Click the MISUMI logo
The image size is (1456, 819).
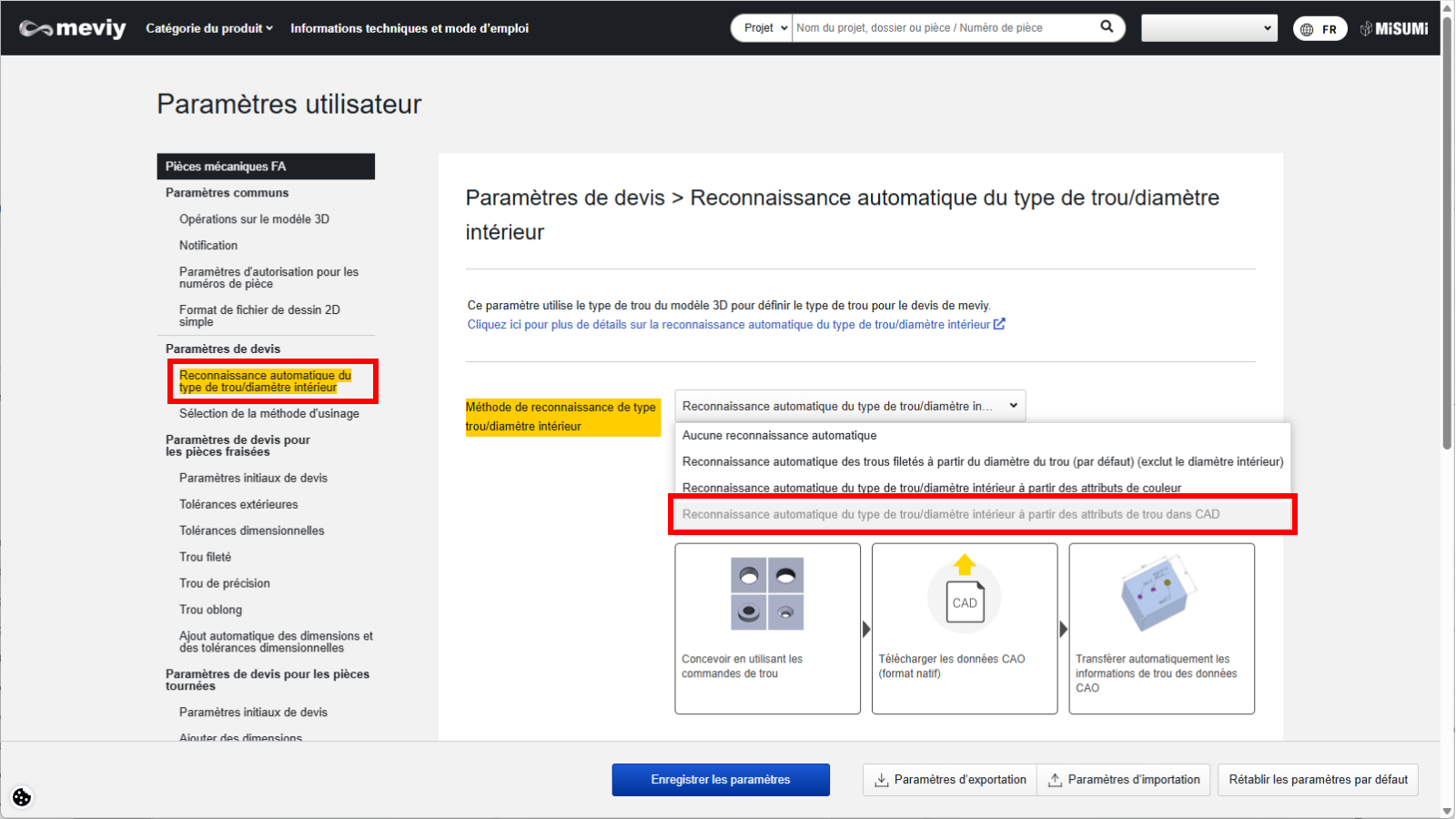click(1394, 28)
